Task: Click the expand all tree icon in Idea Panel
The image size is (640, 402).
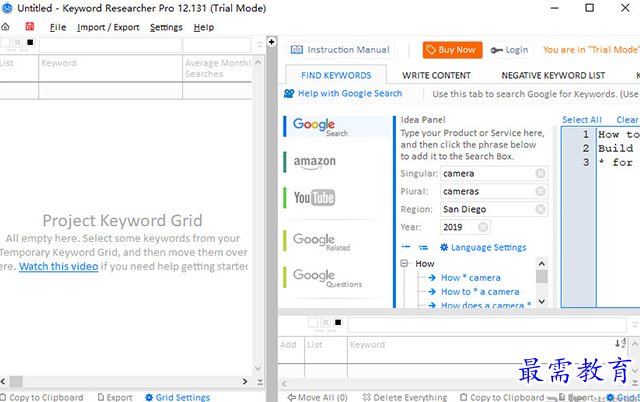Action: point(423,247)
